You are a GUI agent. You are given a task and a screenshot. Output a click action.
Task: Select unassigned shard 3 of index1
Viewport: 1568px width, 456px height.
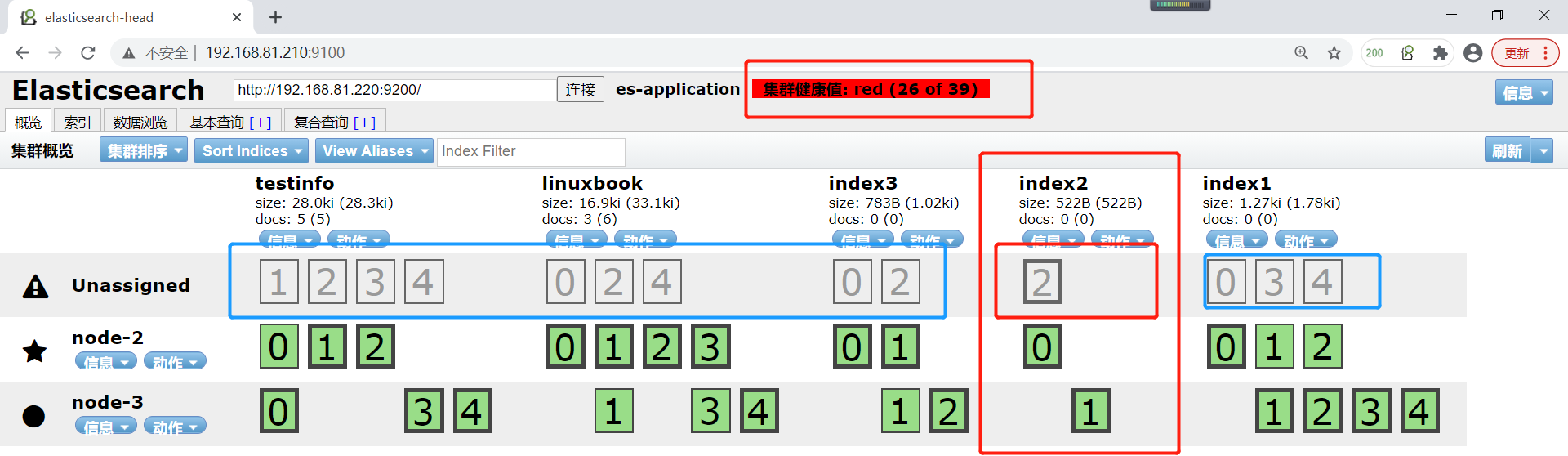click(x=1274, y=282)
